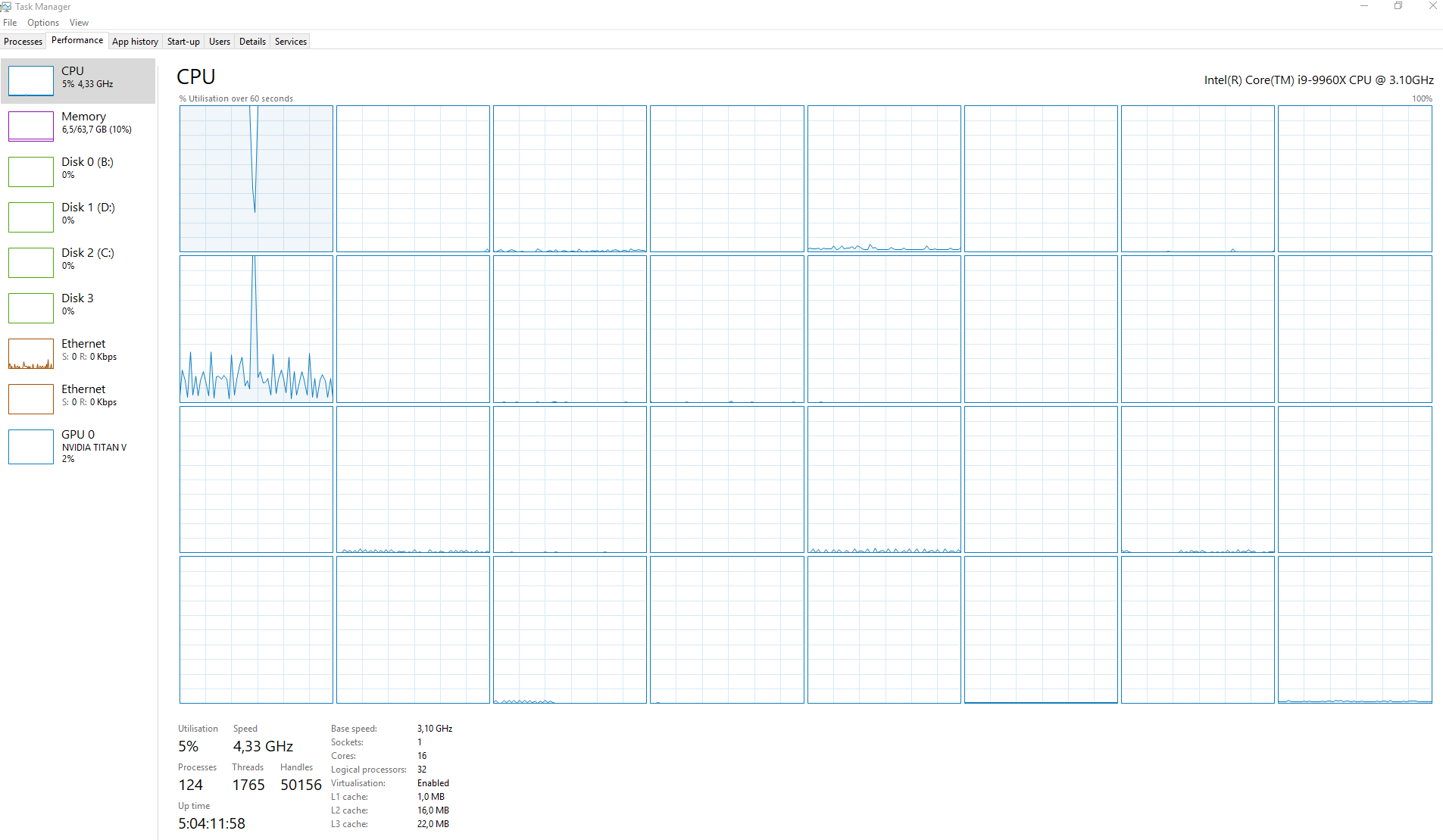Screen dimensions: 1443x840
Task: Click the Virtualisation Enabled value
Action: pos(433,783)
